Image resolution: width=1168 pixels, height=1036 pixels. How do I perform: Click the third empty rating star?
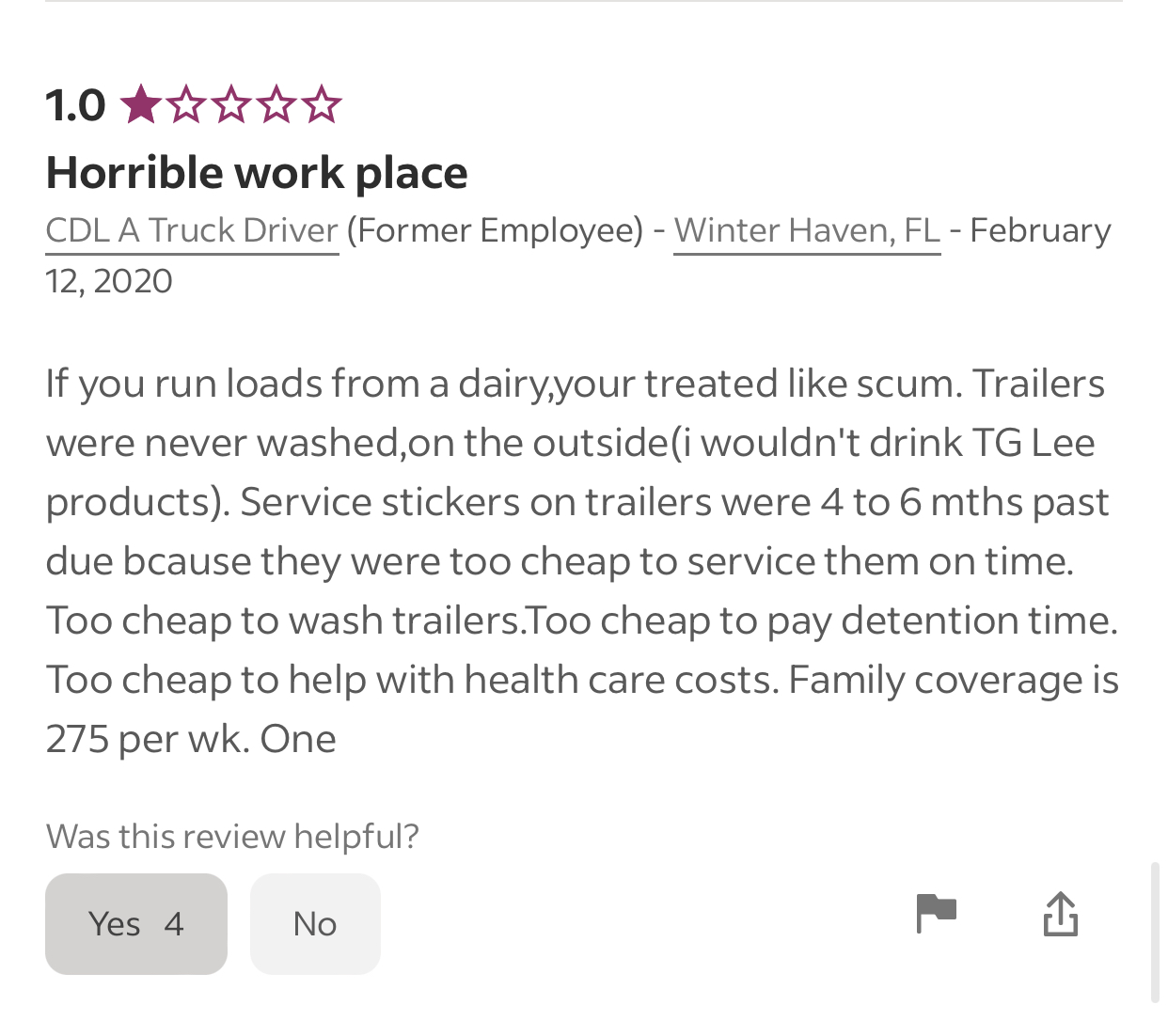pyautogui.click(x=230, y=104)
